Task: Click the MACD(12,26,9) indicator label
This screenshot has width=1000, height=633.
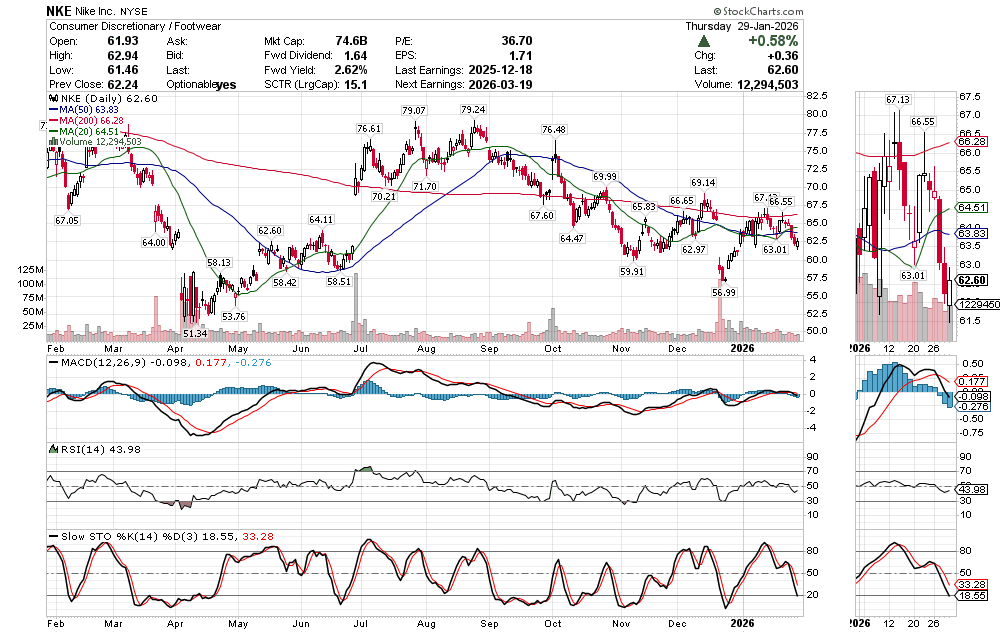Action: pyautogui.click(x=96, y=363)
